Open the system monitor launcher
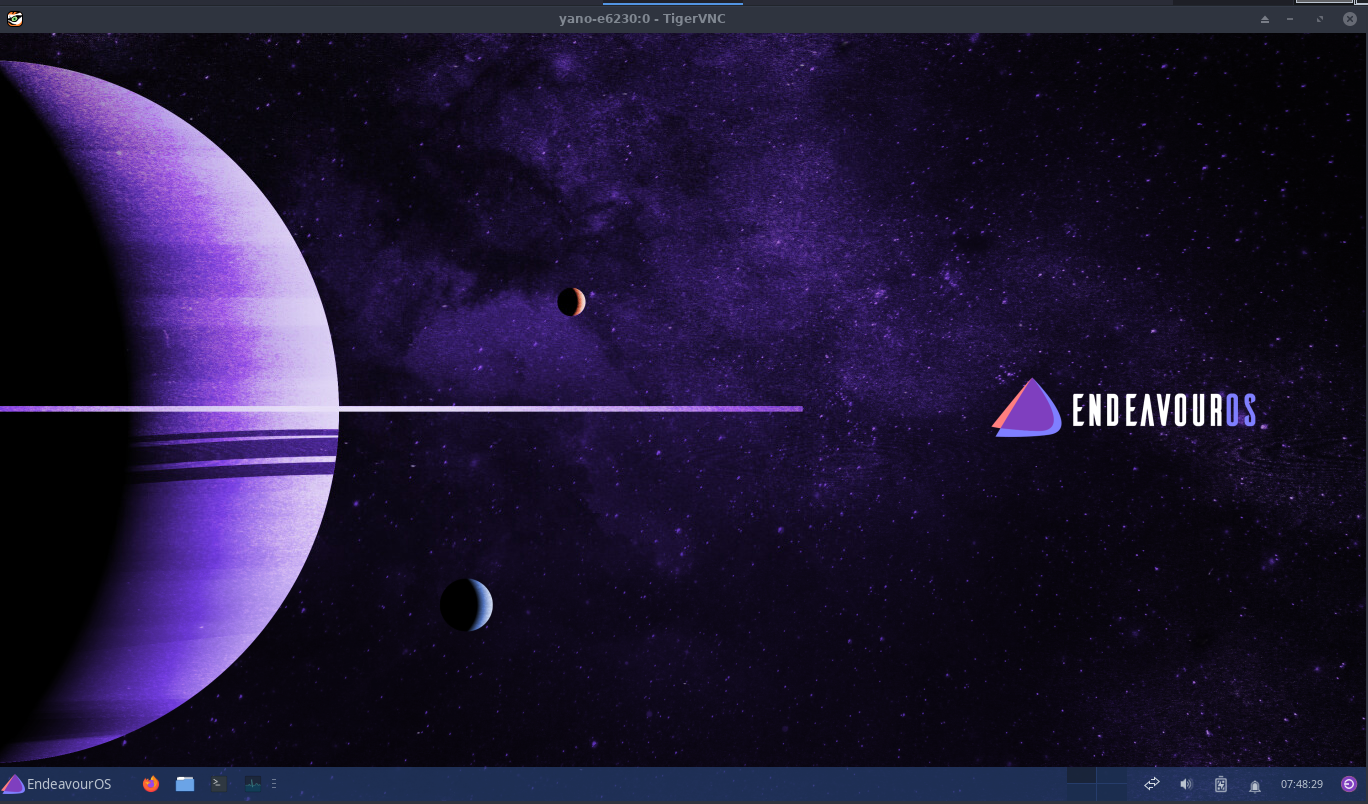 coord(252,784)
